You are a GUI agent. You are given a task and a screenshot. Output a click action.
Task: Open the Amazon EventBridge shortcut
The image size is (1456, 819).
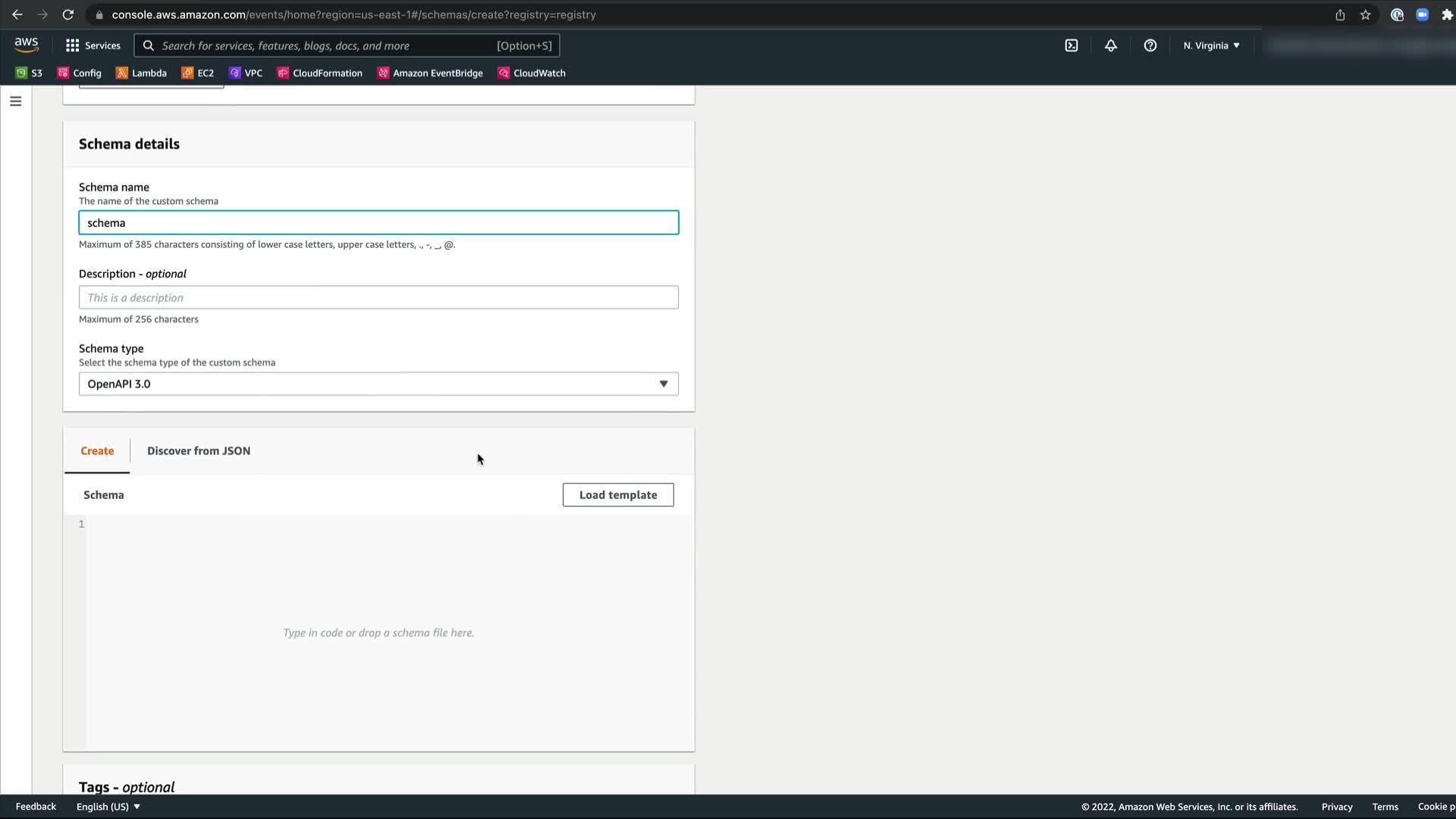click(430, 74)
